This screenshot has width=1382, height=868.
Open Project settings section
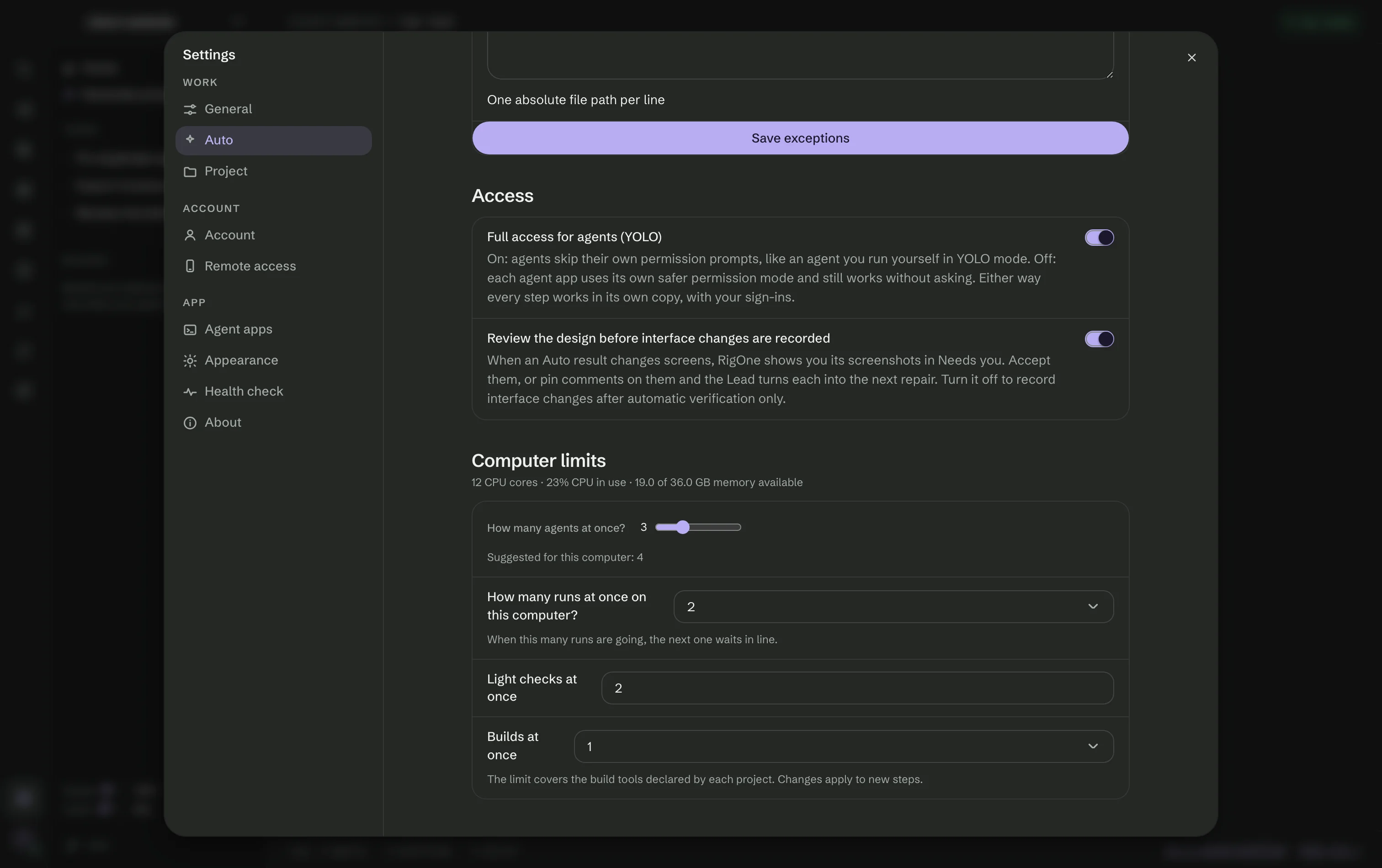274,171
